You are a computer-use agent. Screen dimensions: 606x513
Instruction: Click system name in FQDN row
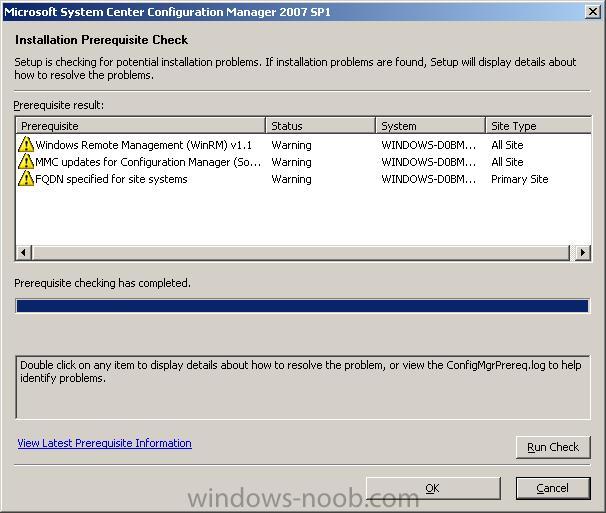coord(429,179)
